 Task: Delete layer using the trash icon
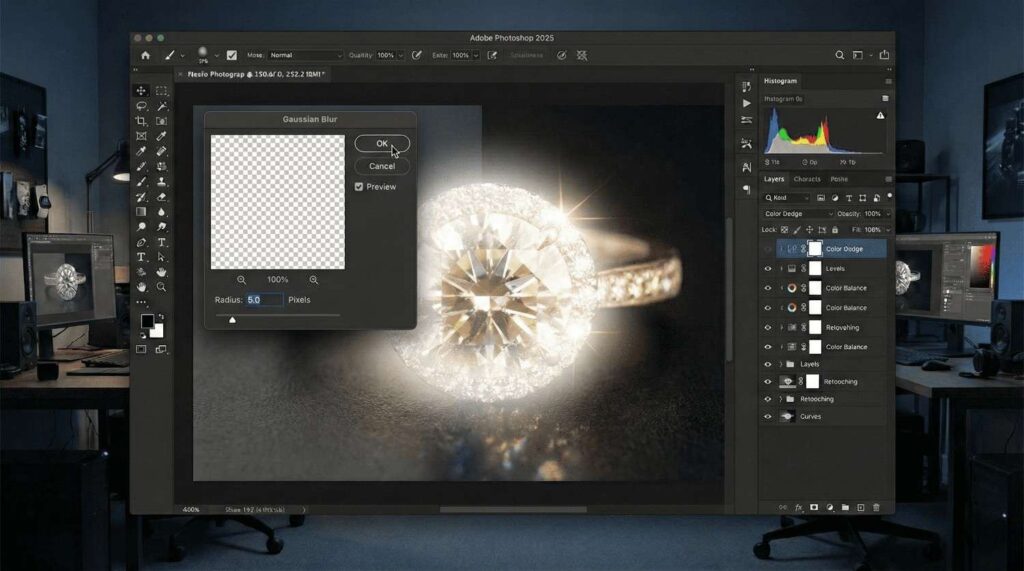click(x=877, y=507)
